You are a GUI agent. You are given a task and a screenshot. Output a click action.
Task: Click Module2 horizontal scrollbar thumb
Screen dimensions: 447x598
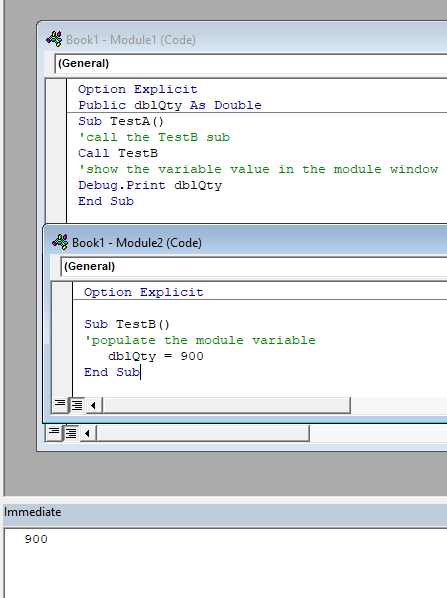[x=227, y=405]
